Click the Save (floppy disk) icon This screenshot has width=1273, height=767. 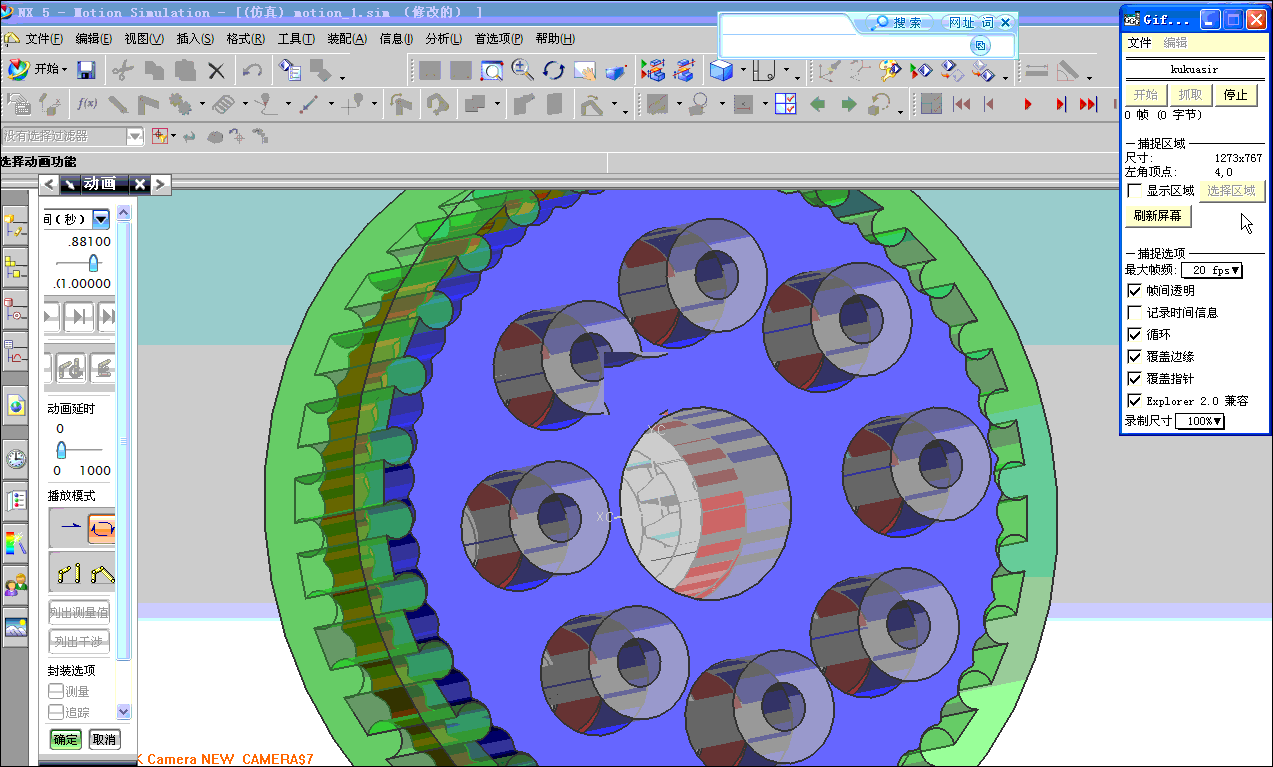pos(86,70)
